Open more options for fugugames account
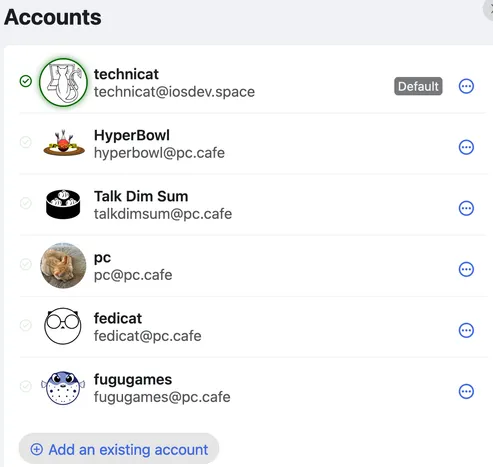The image size is (493, 467). (x=466, y=391)
